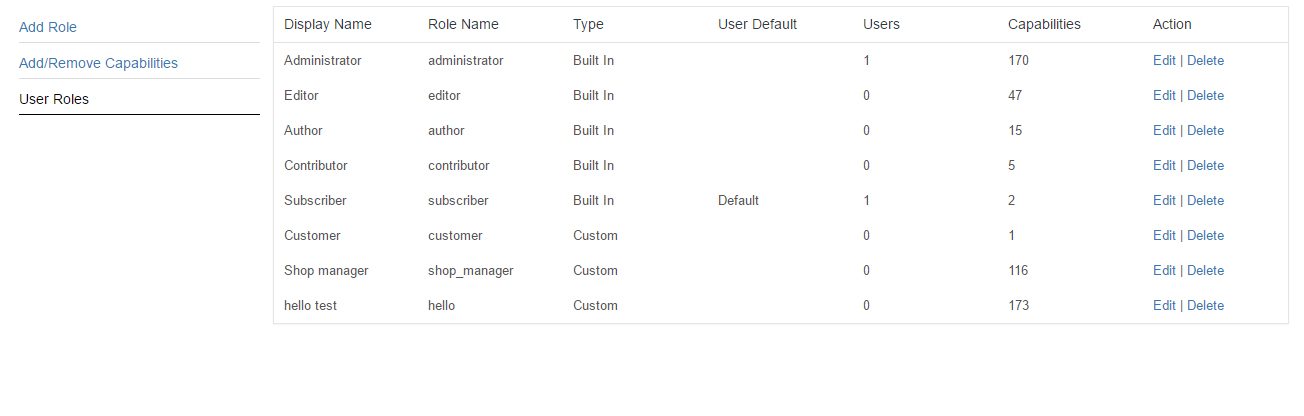Click the Custom type of hello test row
Image resolution: width=1304 pixels, height=416 pixels.
point(595,305)
